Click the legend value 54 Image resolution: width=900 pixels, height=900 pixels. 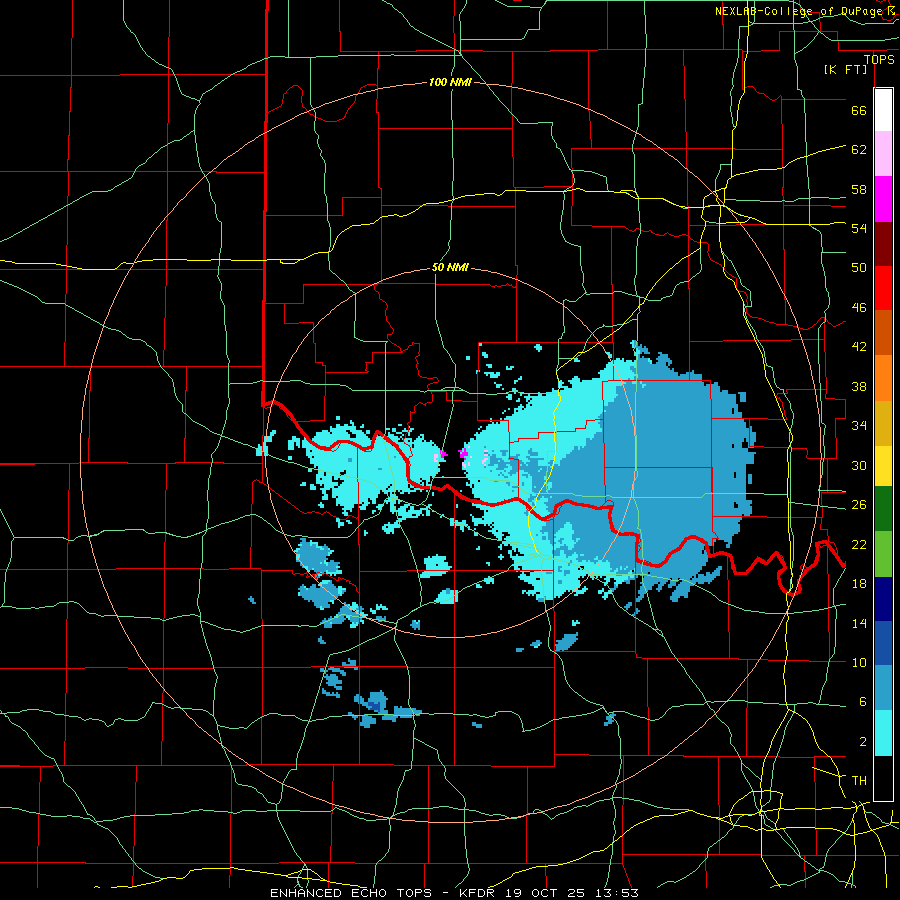pos(859,228)
